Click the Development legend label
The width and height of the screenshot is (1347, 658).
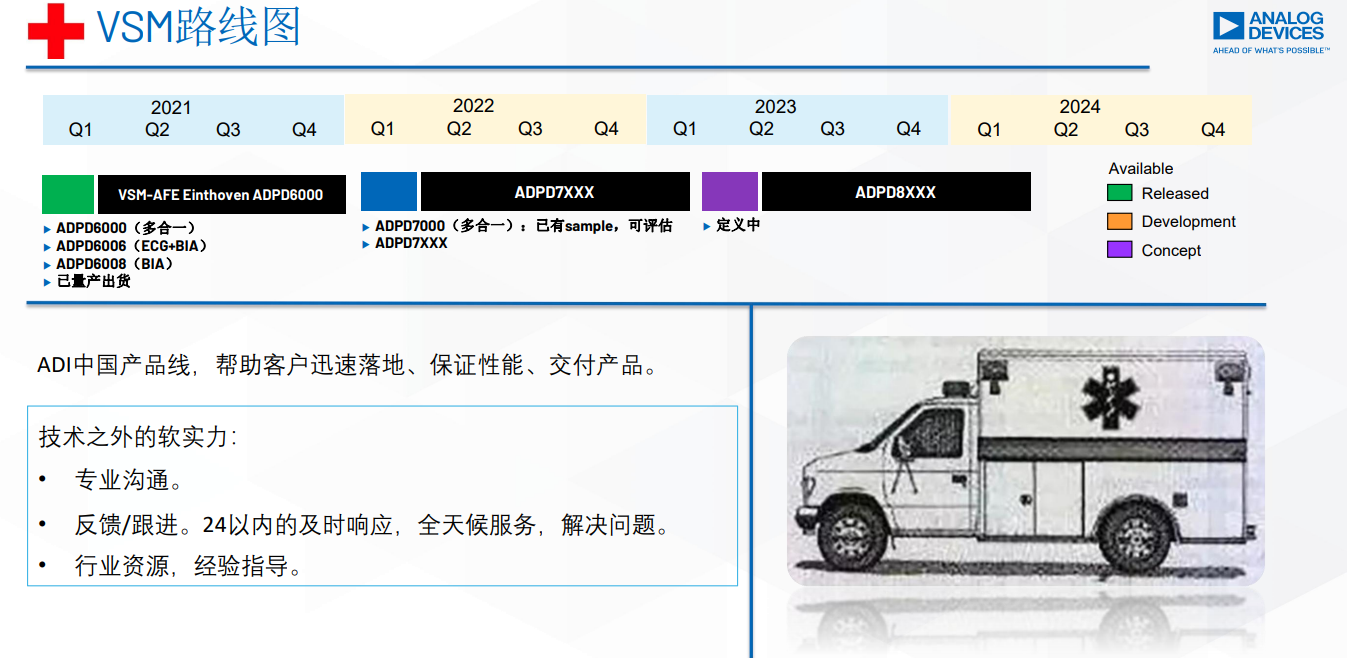point(1189,222)
